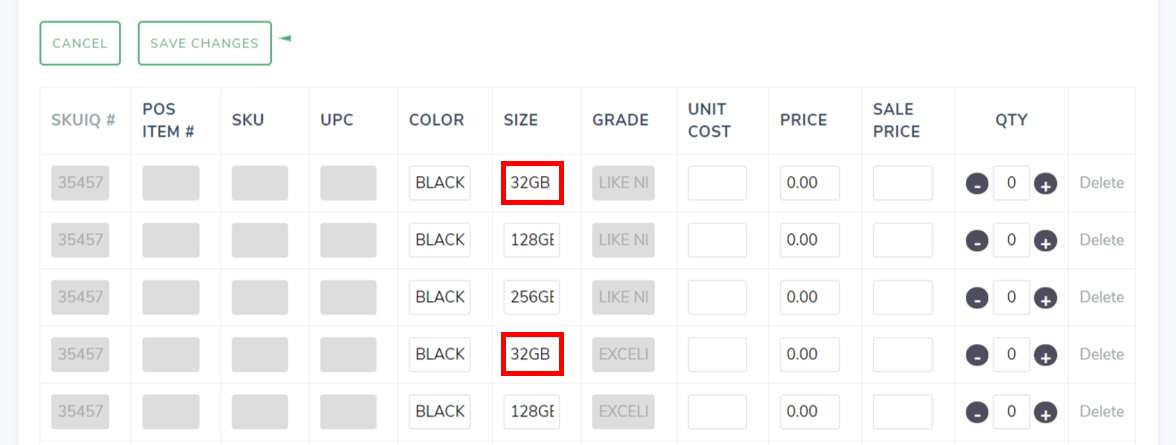Click Save Changes button

coord(204,43)
